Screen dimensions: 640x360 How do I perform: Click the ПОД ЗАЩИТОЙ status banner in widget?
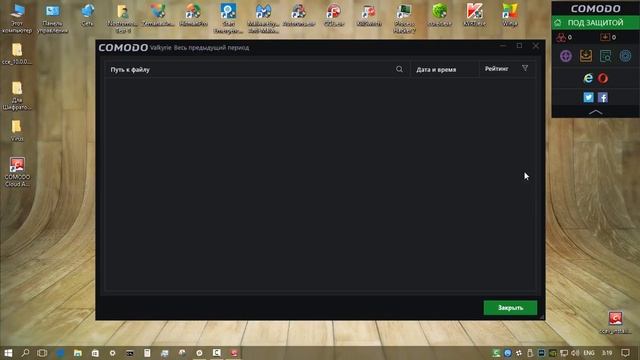[596, 23]
